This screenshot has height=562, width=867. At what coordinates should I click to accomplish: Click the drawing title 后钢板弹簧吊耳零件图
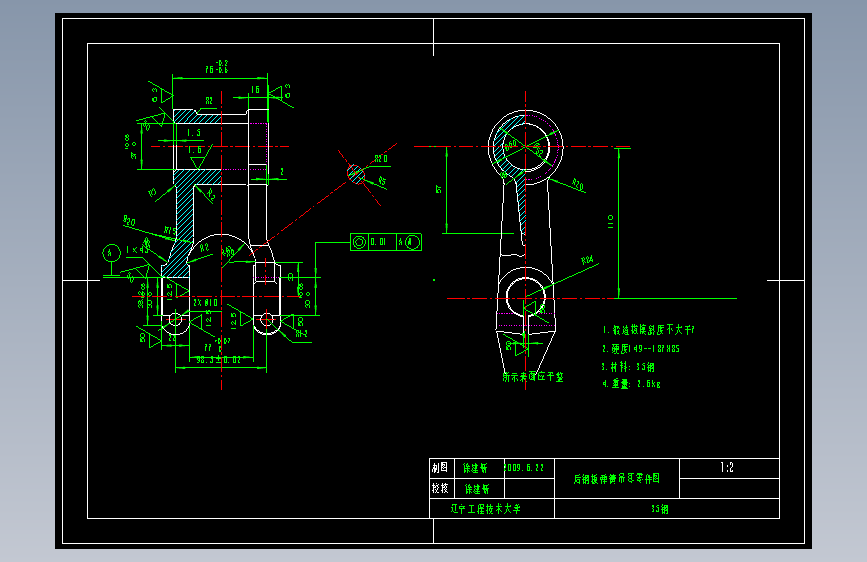(x=617, y=478)
